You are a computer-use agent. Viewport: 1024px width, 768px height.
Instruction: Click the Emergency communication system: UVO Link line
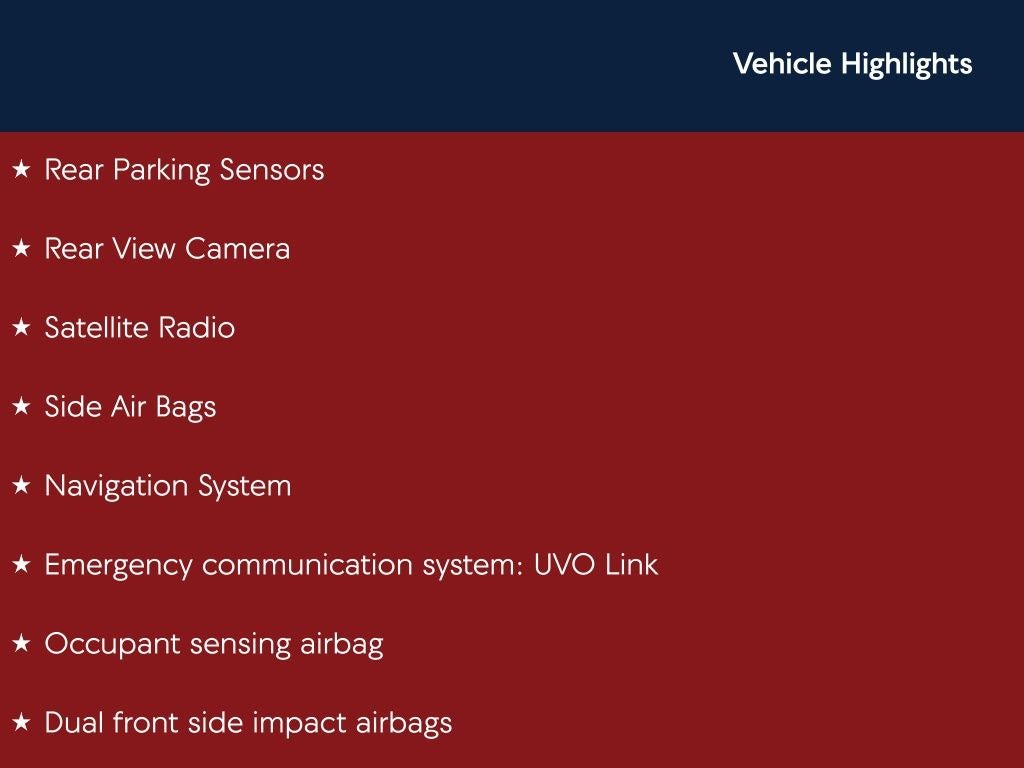tap(351, 565)
